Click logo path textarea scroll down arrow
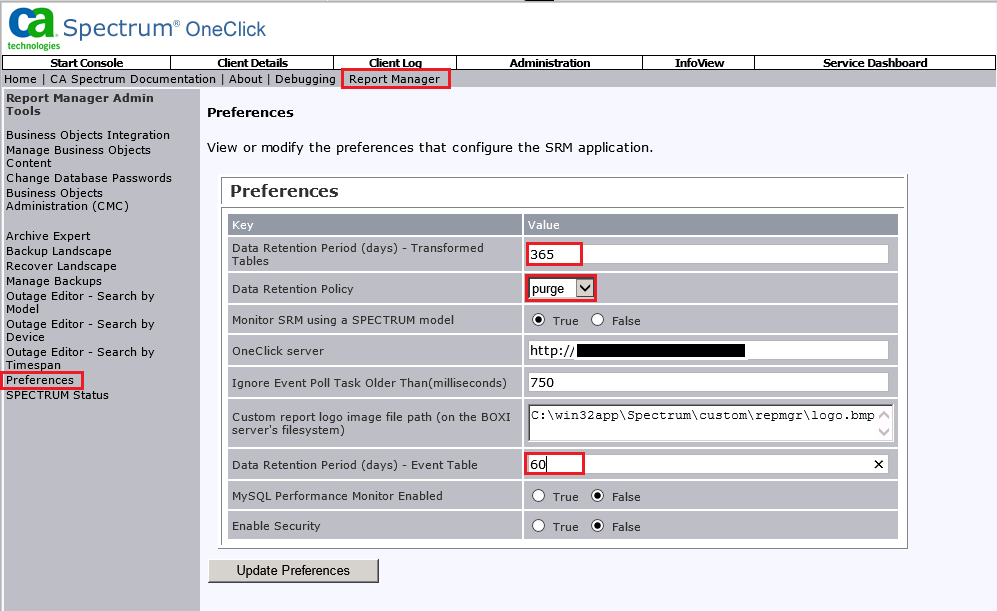Viewport: 997px width, 611px height. [x=884, y=432]
